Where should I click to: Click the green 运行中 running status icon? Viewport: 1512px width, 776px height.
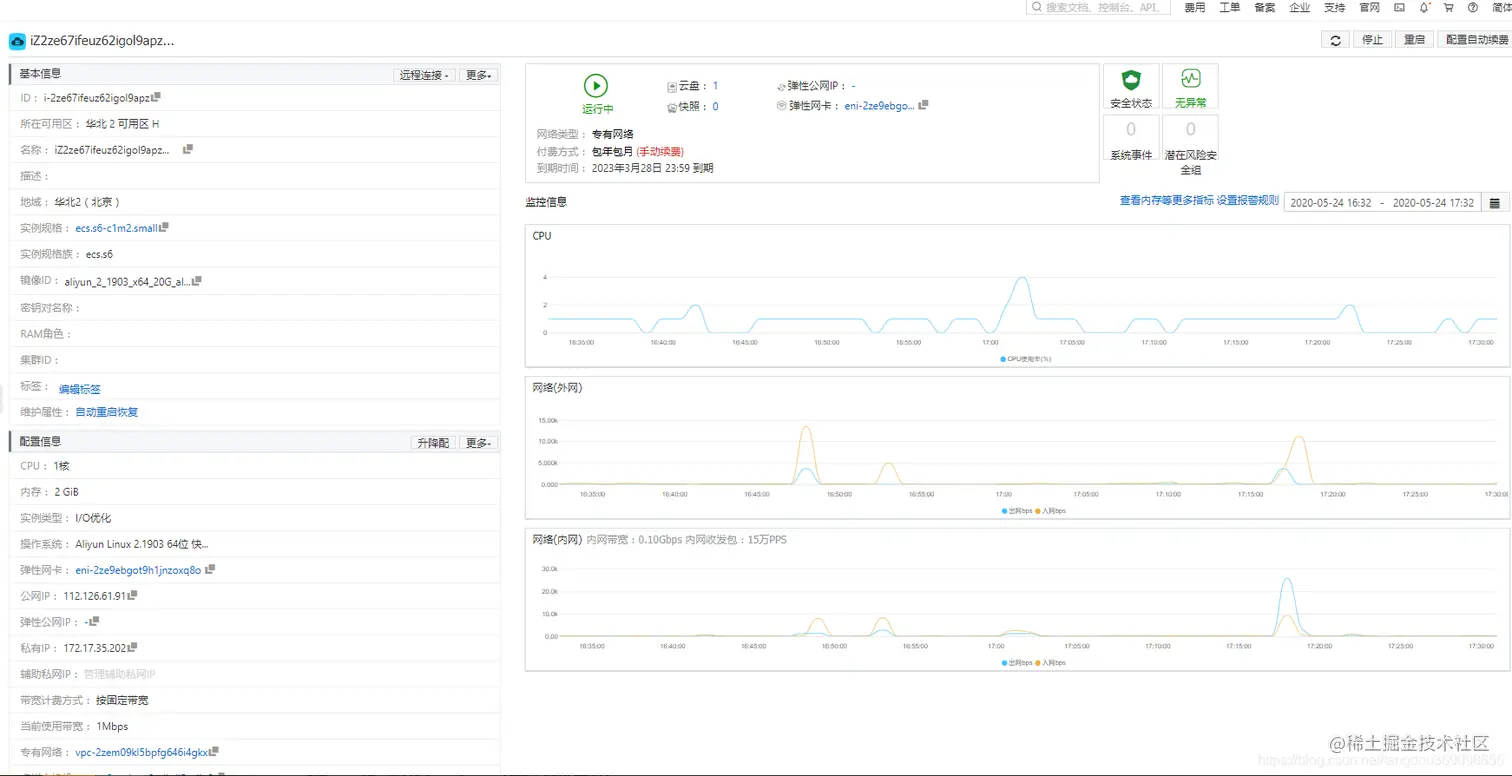point(596,86)
